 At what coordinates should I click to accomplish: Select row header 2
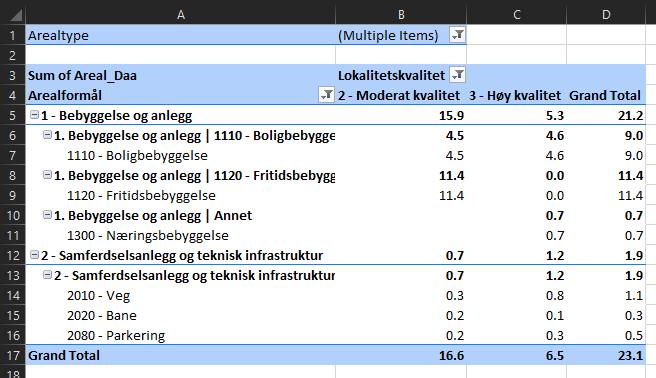coord(13,55)
